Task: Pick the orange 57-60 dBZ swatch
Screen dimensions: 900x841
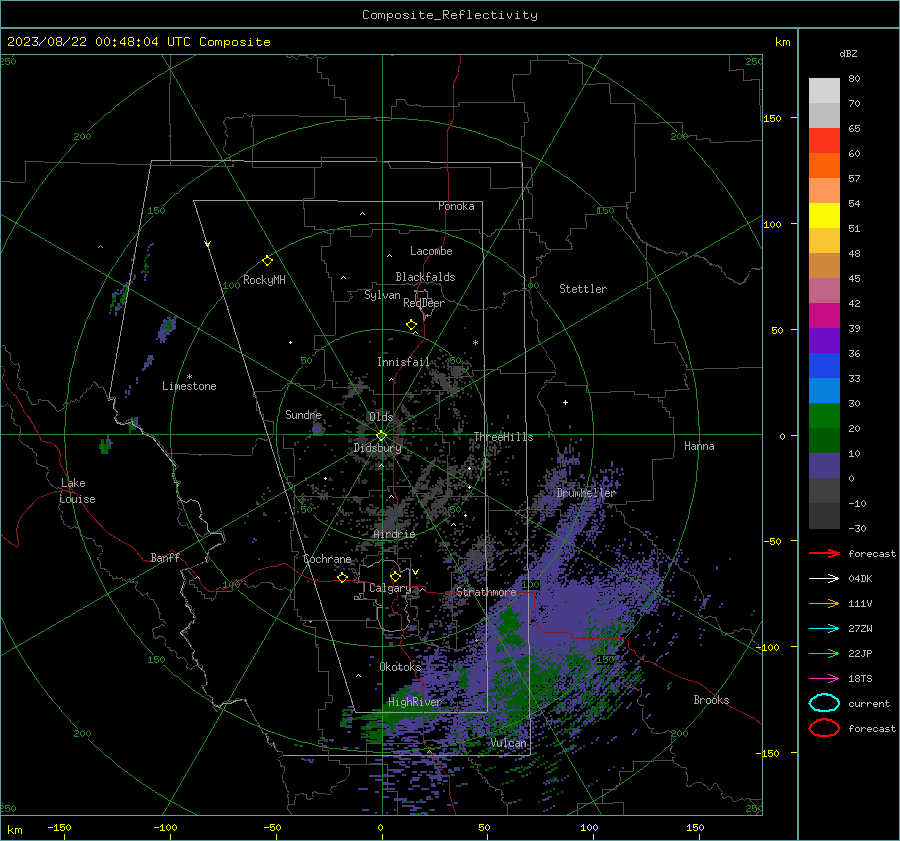Action: tap(824, 166)
